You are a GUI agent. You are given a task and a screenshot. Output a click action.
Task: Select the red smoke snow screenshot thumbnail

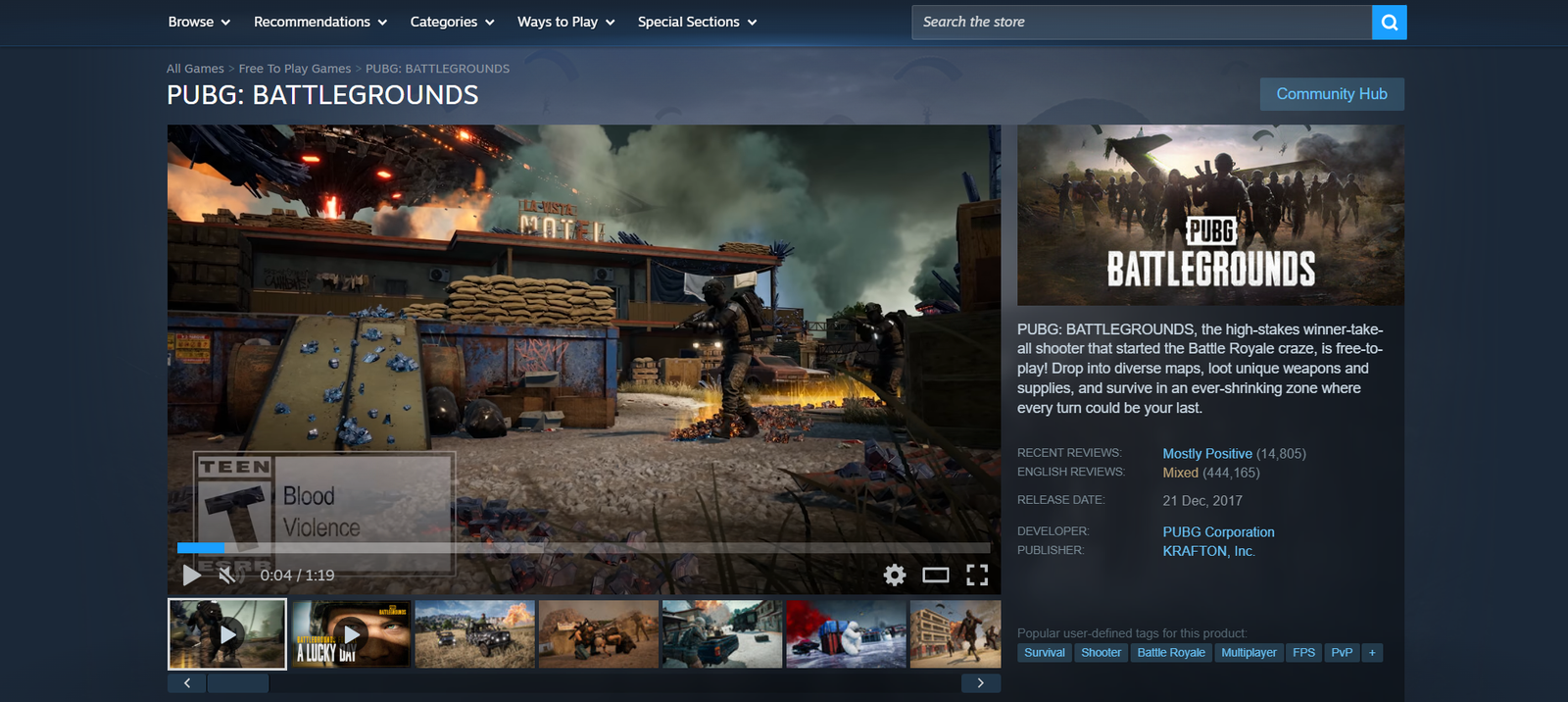846,634
